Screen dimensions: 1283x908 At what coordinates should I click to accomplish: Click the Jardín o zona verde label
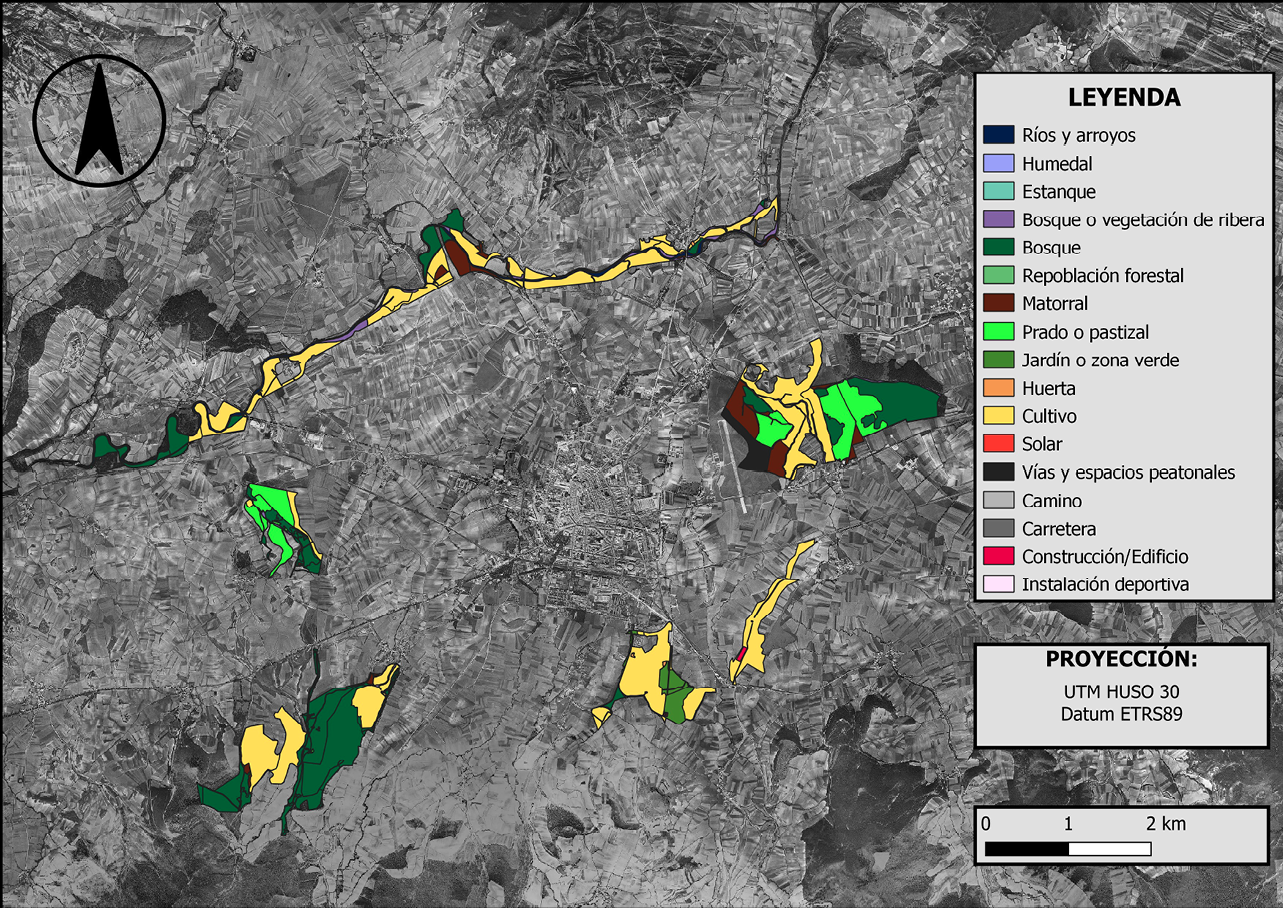pyautogui.click(x=1100, y=360)
